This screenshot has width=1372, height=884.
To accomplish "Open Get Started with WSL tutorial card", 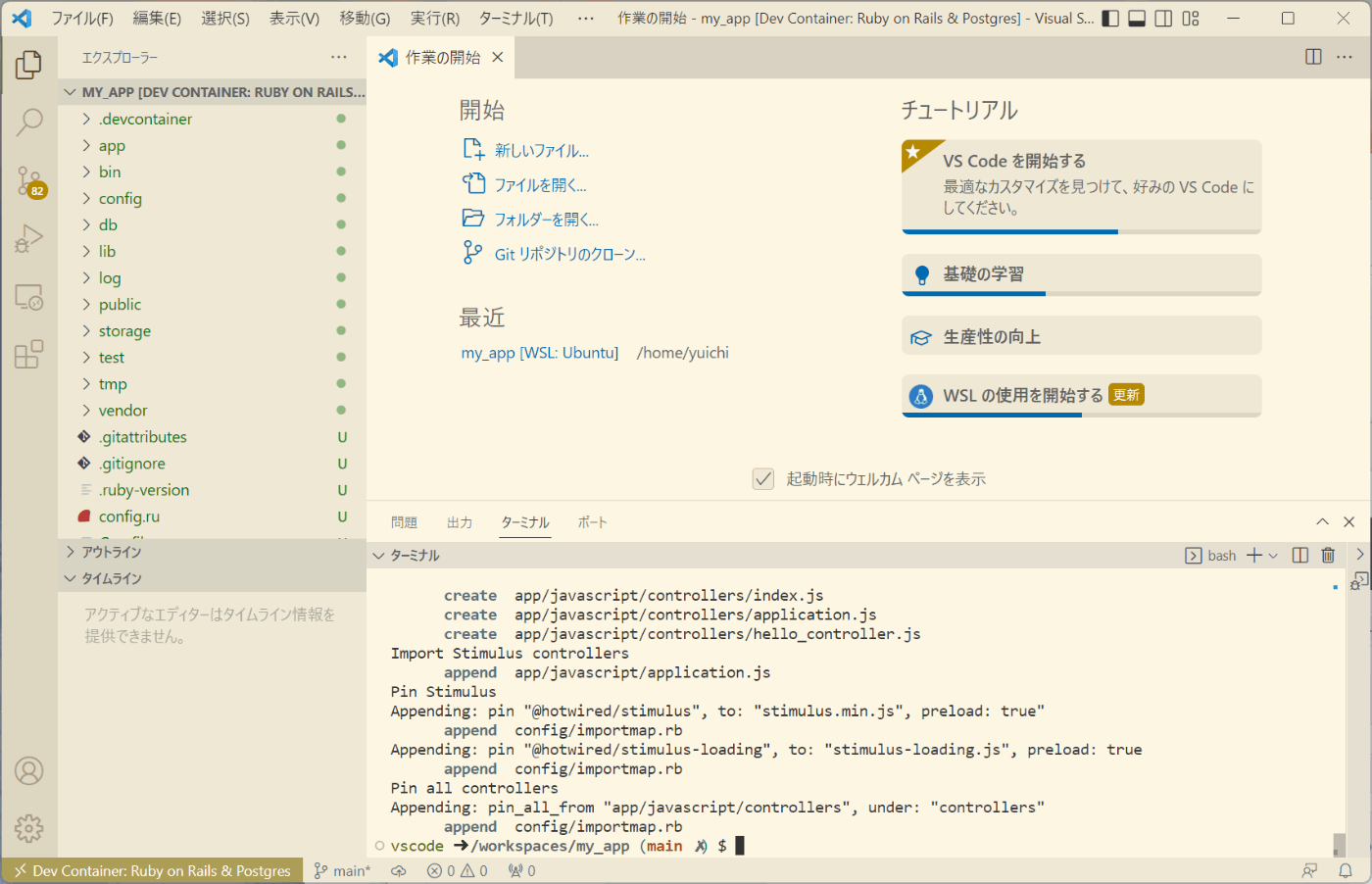I will (x=1081, y=396).
